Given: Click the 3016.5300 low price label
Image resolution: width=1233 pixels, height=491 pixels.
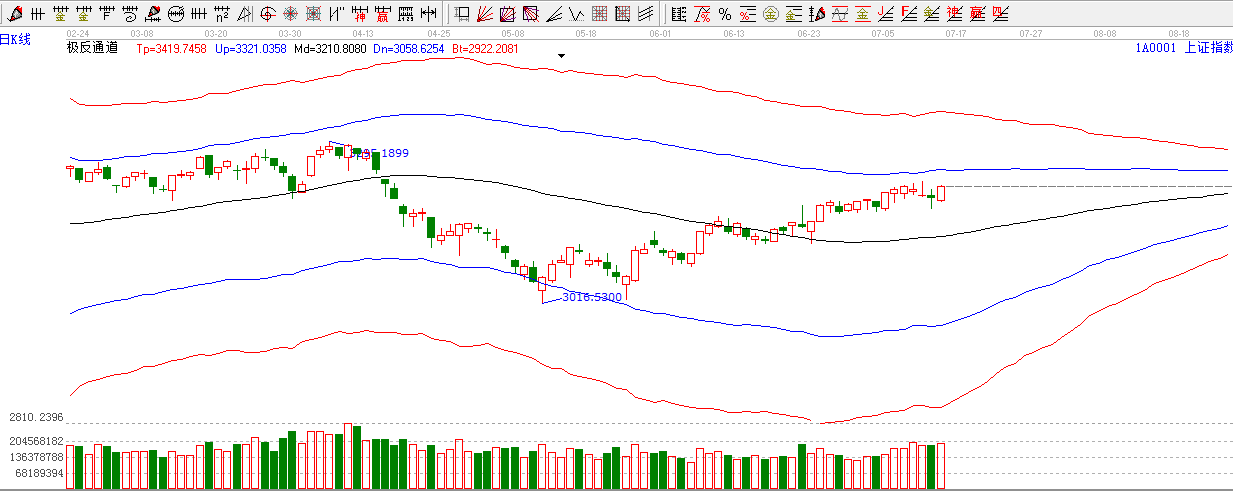Looking at the screenshot, I should point(592,297).
